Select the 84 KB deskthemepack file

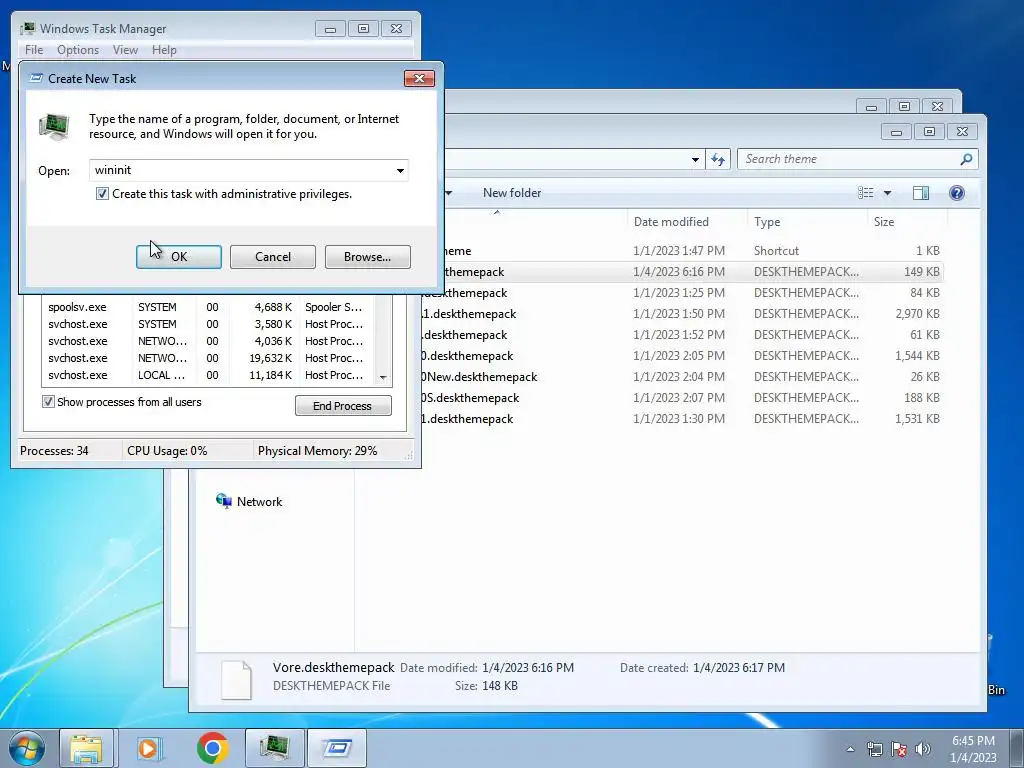682,293
